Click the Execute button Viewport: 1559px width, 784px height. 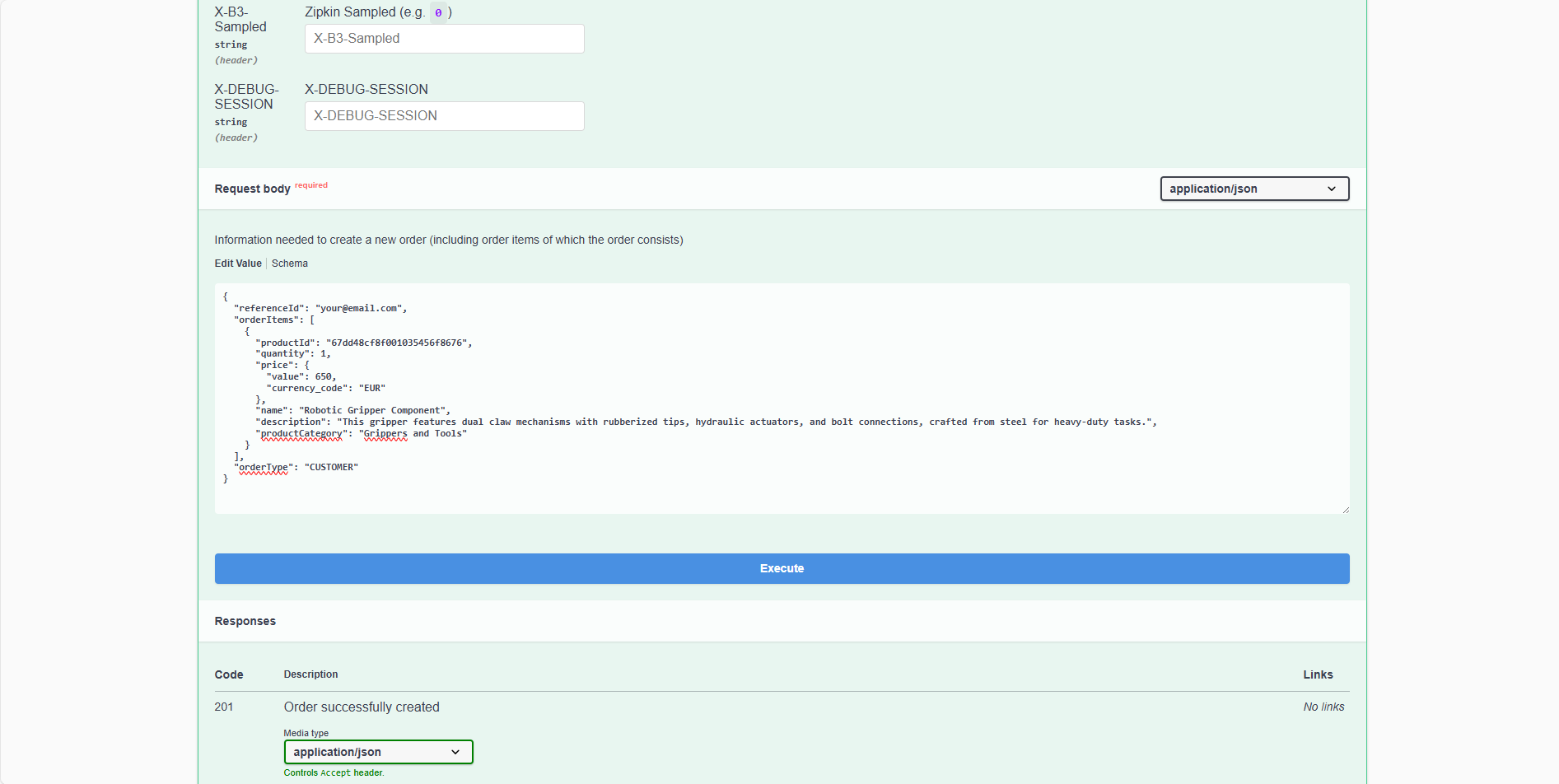tap(781, 568)
